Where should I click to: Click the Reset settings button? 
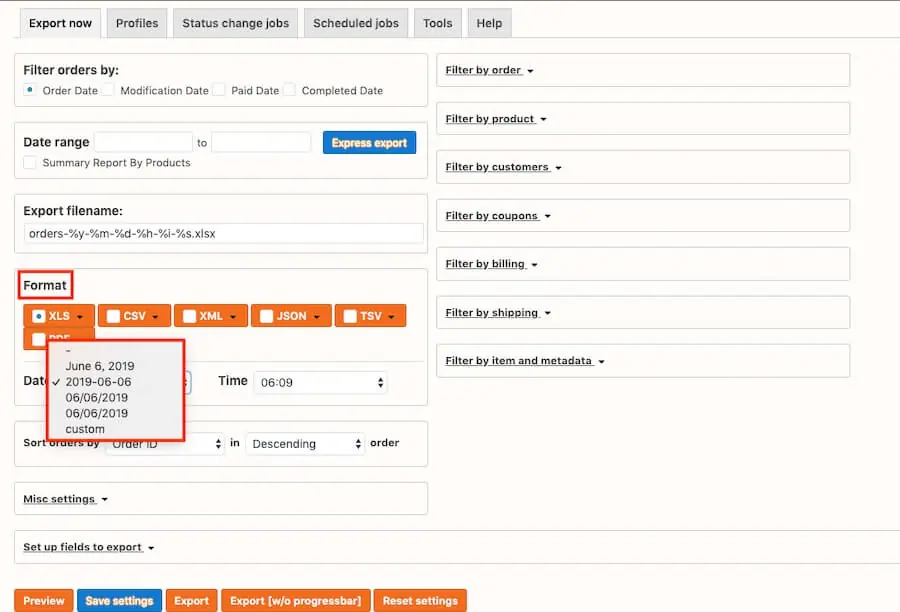pyautogui.click(x=420, y=601)
